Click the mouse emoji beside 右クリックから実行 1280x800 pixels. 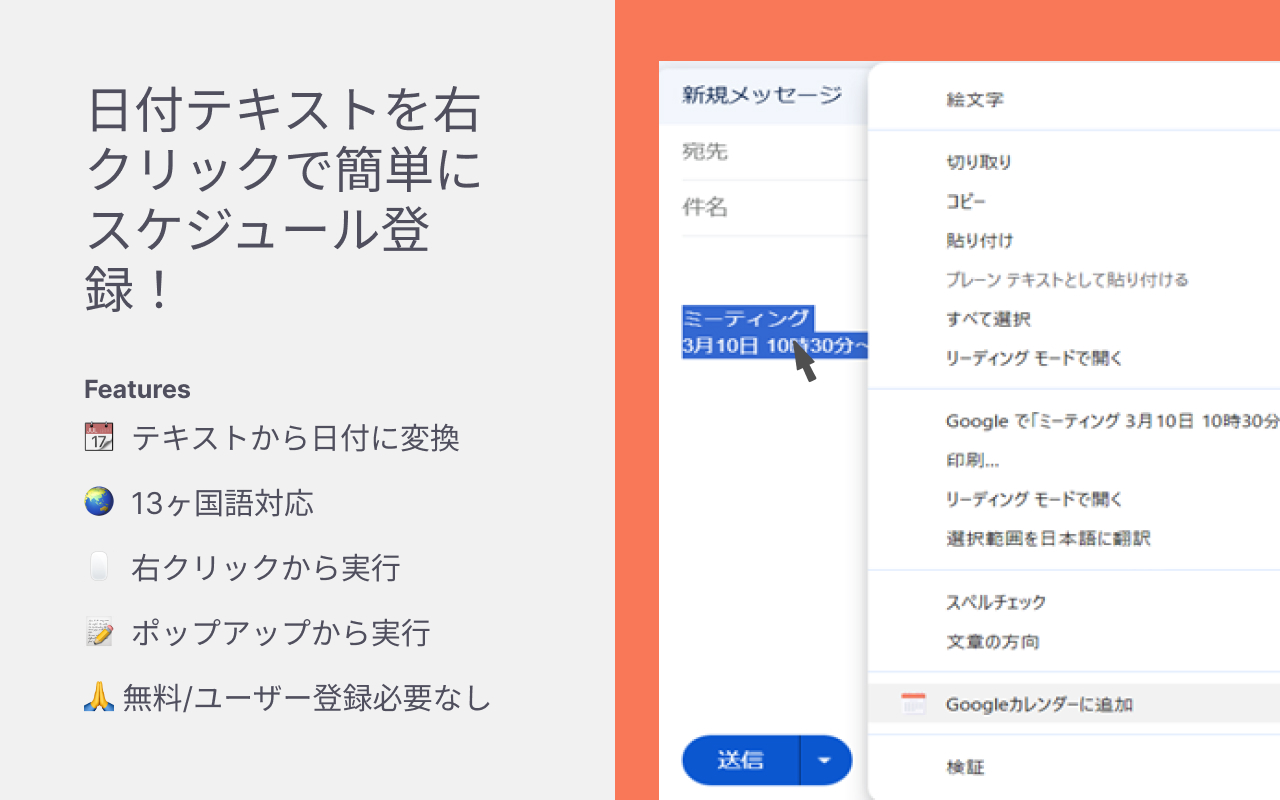(x=99, y=567)
